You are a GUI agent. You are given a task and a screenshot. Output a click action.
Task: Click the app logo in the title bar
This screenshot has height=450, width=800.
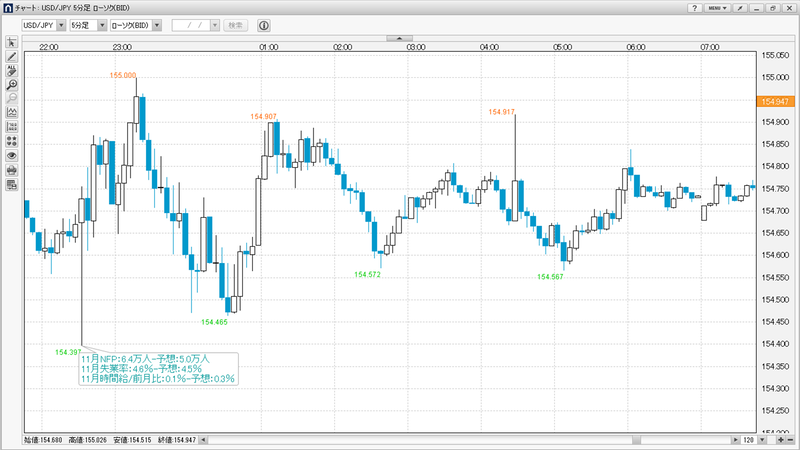pos(8,8)
